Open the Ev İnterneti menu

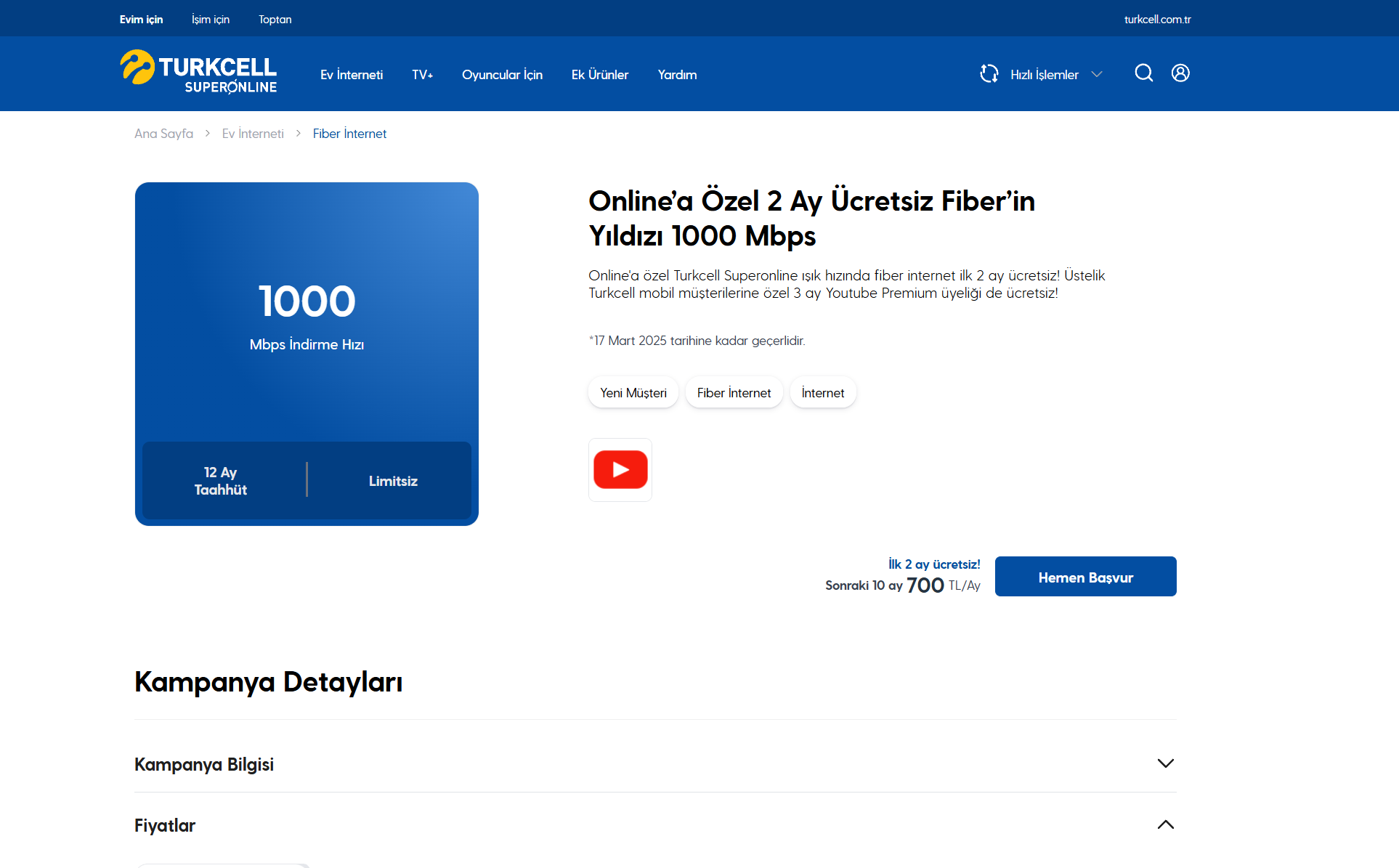(352, 75)
